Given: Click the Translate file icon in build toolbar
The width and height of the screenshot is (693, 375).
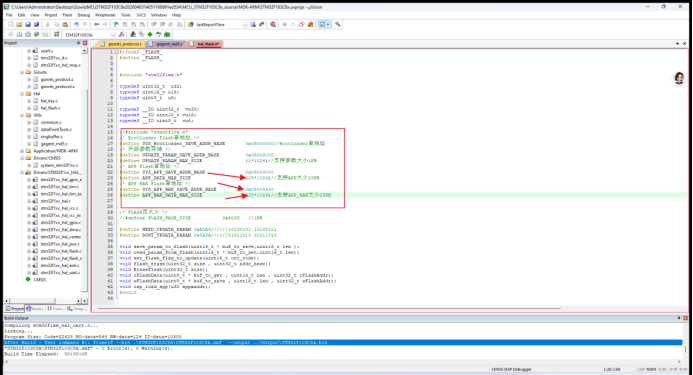Looking at the screenshot, I should pos(11,34).
